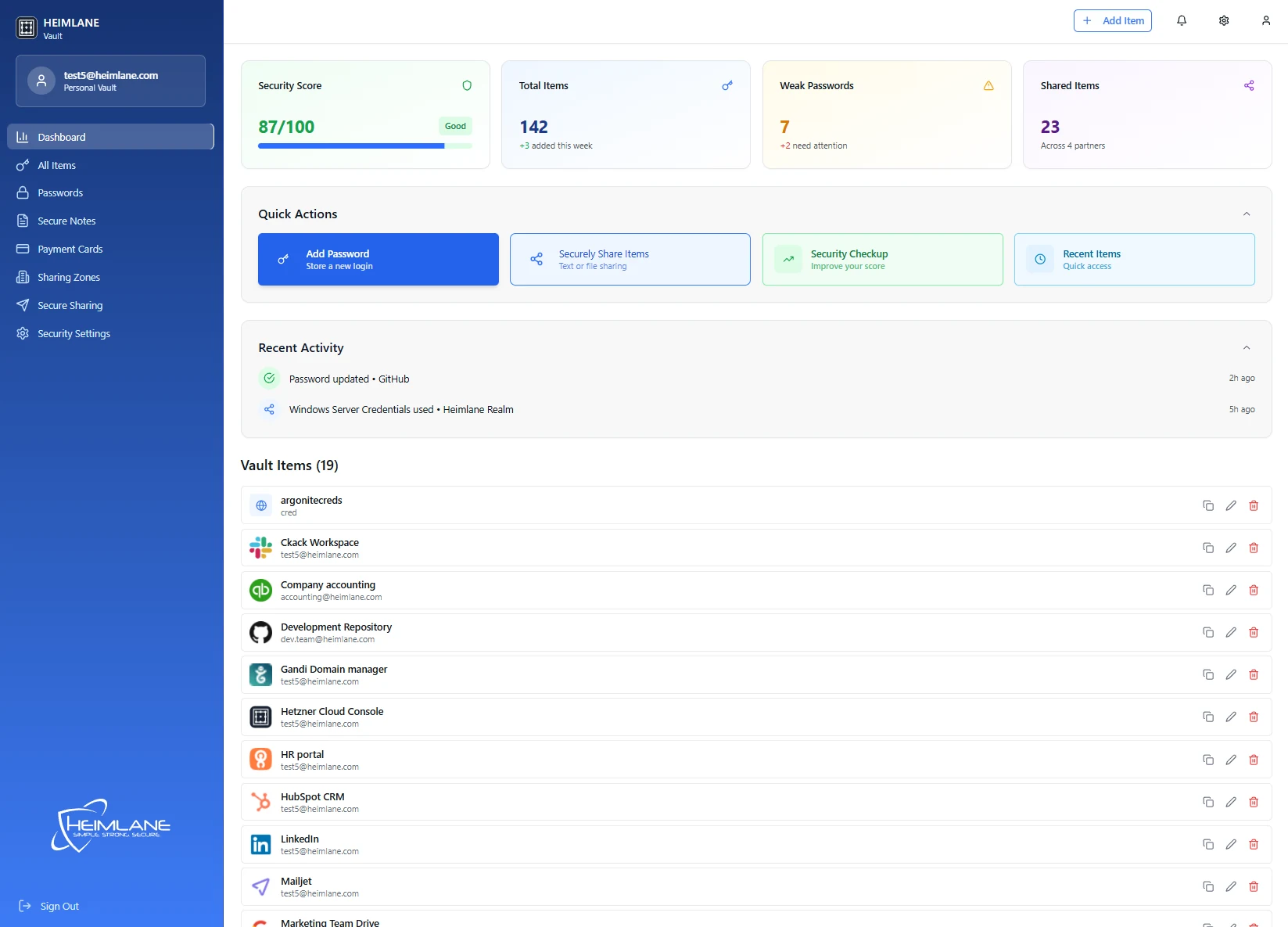Delete the argonitecreds item
1288x927 pixels.
tap(1254, 505)
